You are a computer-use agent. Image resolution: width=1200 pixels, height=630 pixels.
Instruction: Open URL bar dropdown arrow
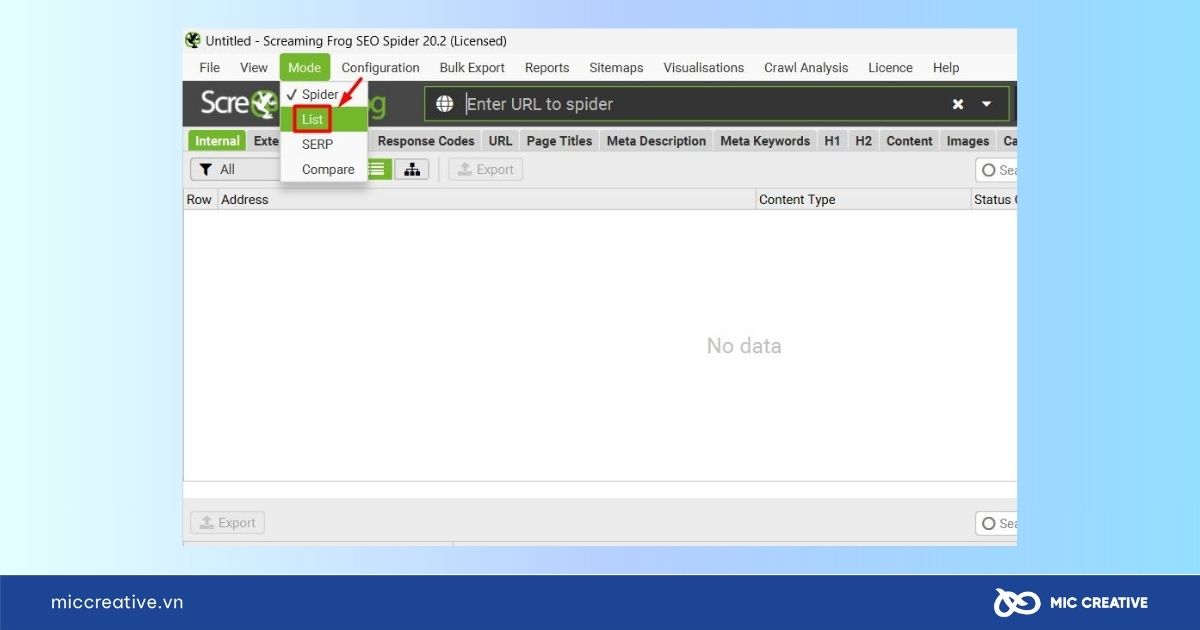click(x=987, y=104)
